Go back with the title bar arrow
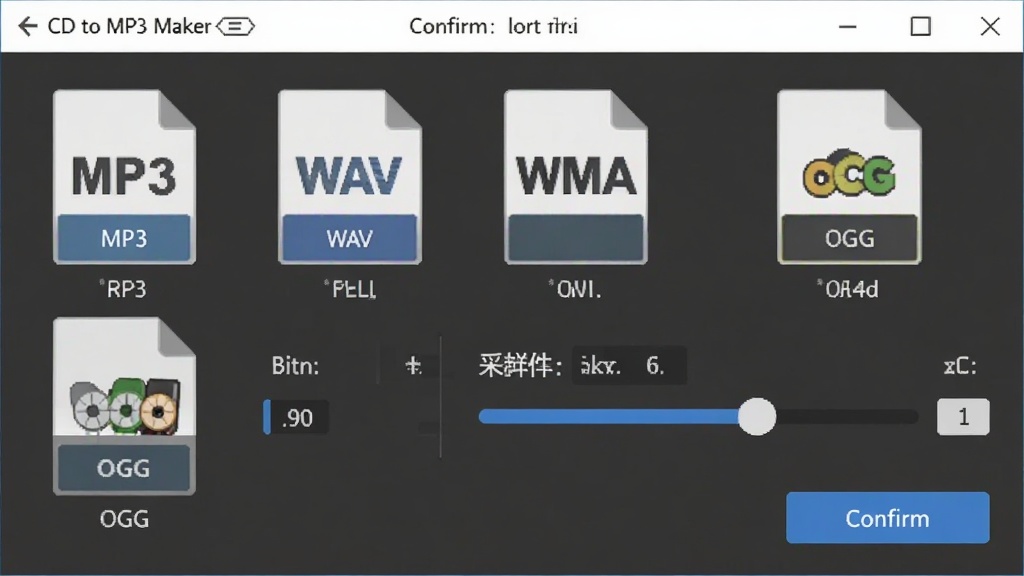 [27, 26]
